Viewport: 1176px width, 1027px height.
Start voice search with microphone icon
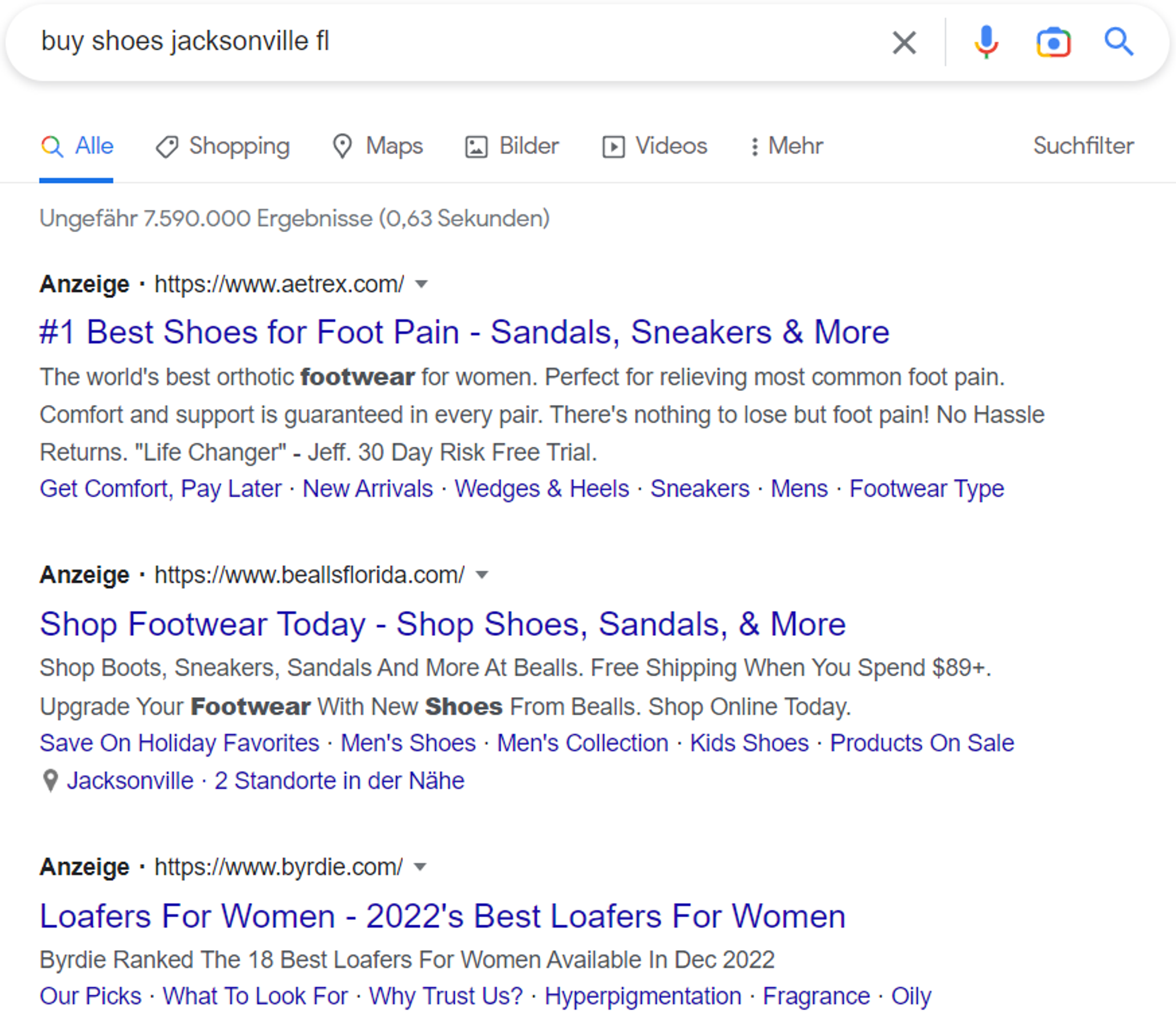986,42
